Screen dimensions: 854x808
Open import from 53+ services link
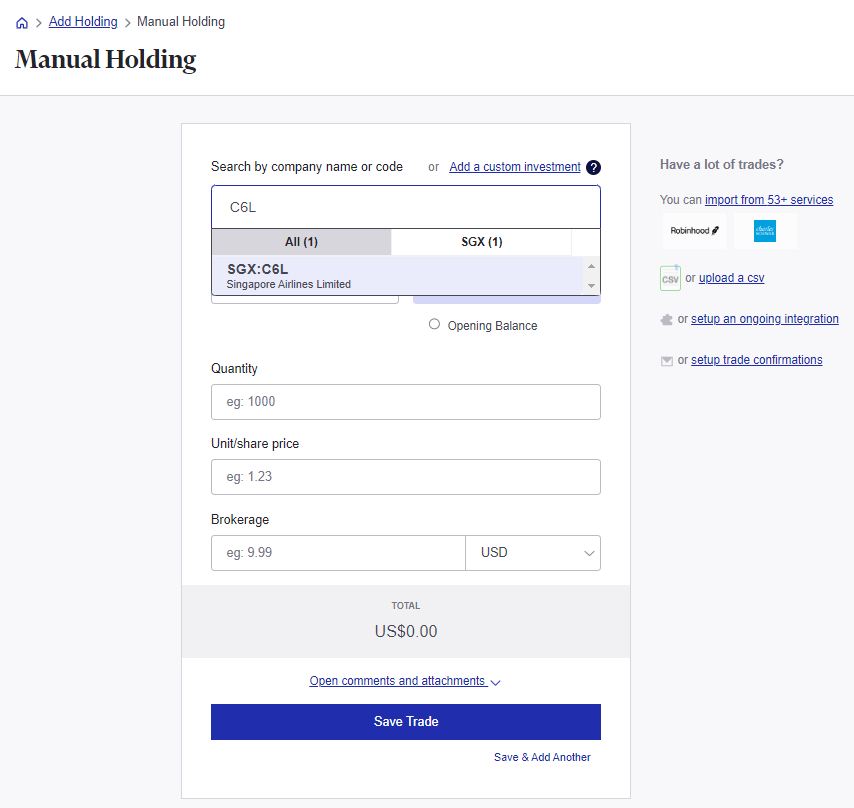768,200
